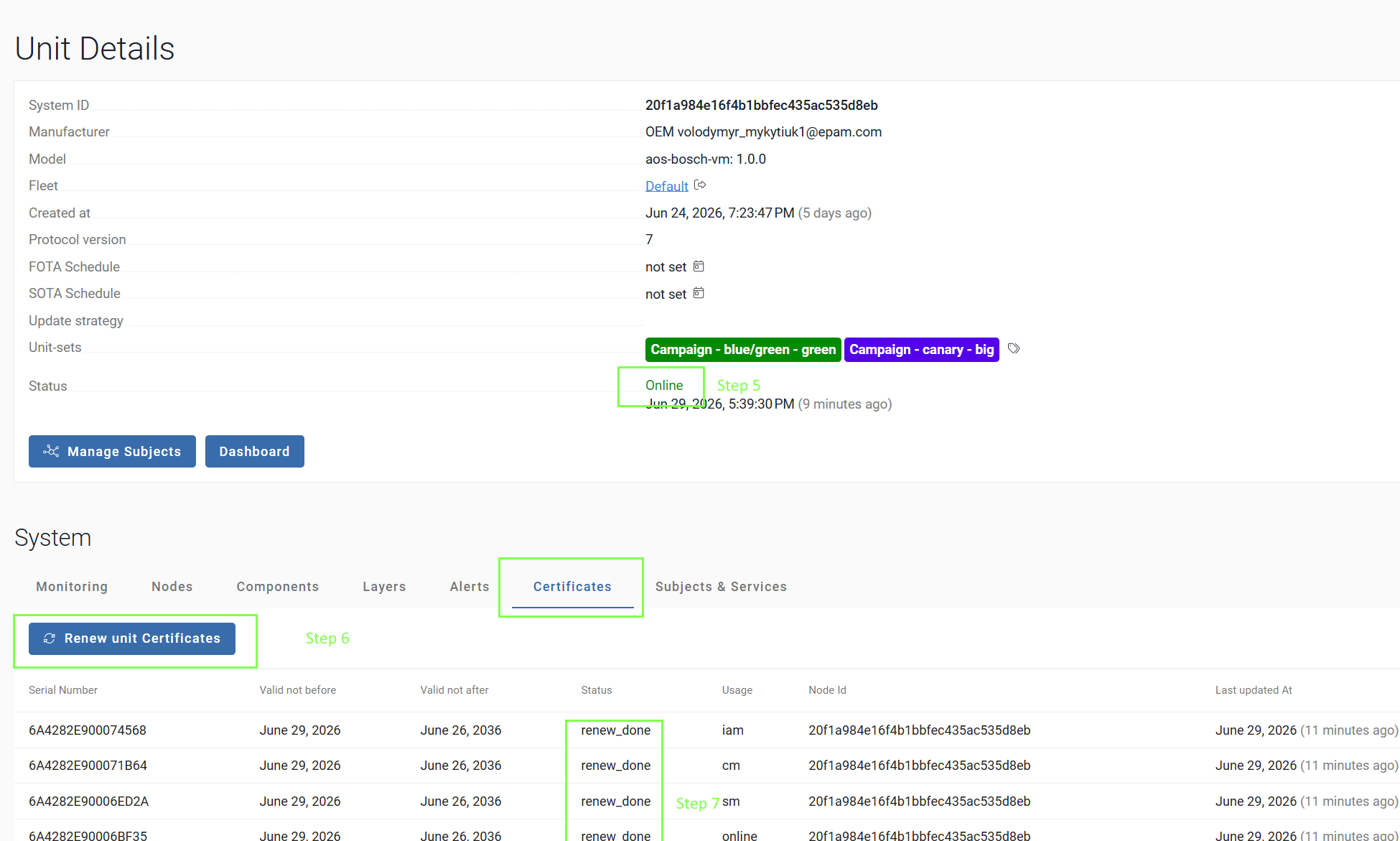Viewport: 1400px width, 841px height.
Task: Click the Valid not after column header
Action: tap(454, 690)
